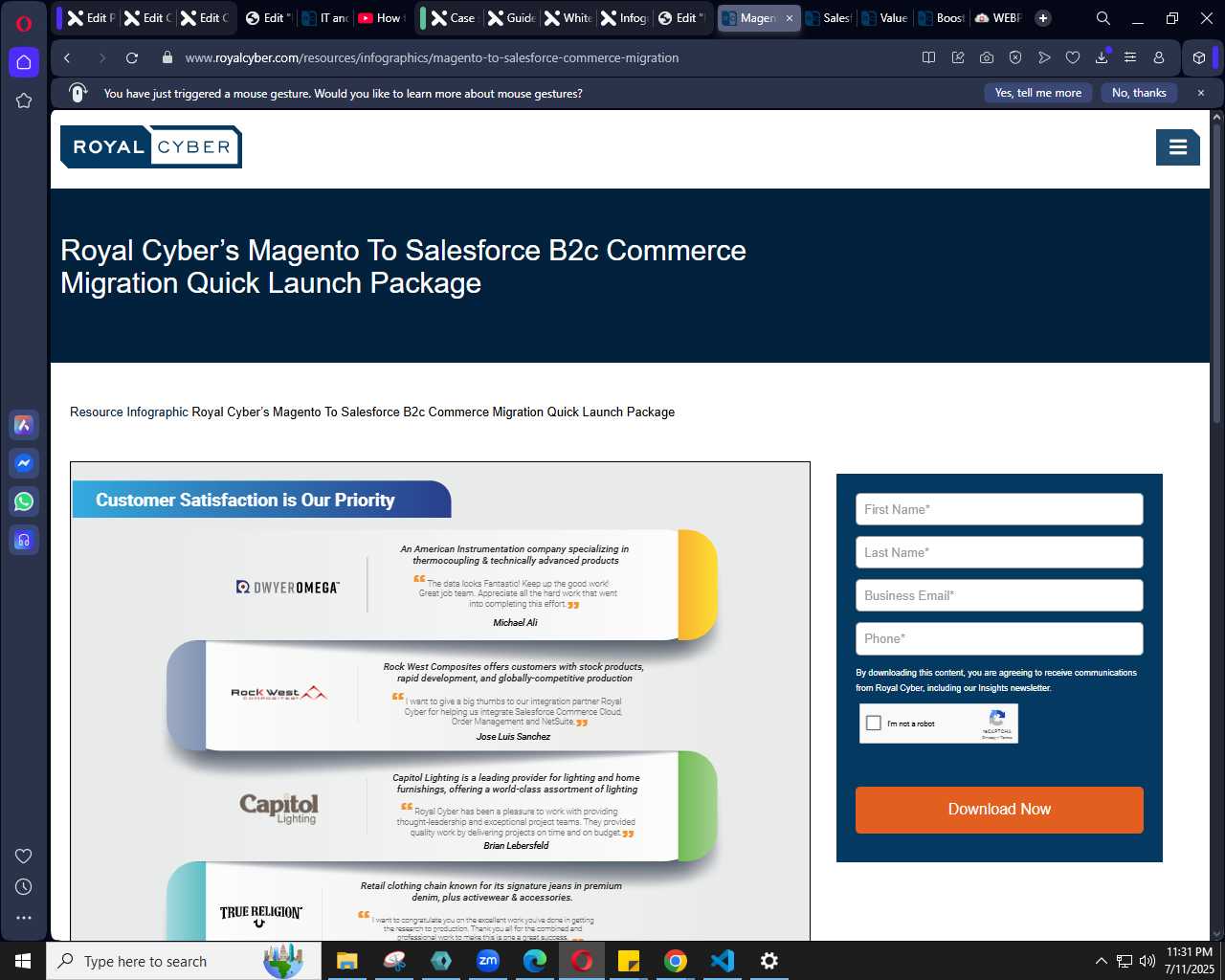Open Infographic breadcrumb link
This screenshot has width=1225, height=980.
click(158, 412)
